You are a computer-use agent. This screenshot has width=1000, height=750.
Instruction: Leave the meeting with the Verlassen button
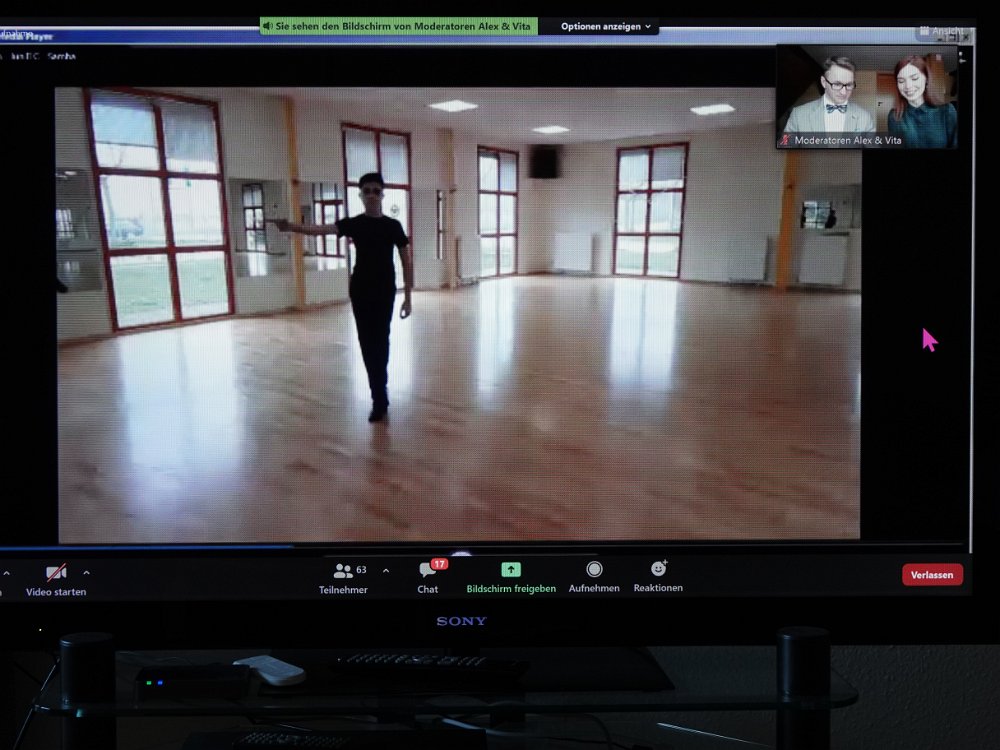(x=932, y=575)
